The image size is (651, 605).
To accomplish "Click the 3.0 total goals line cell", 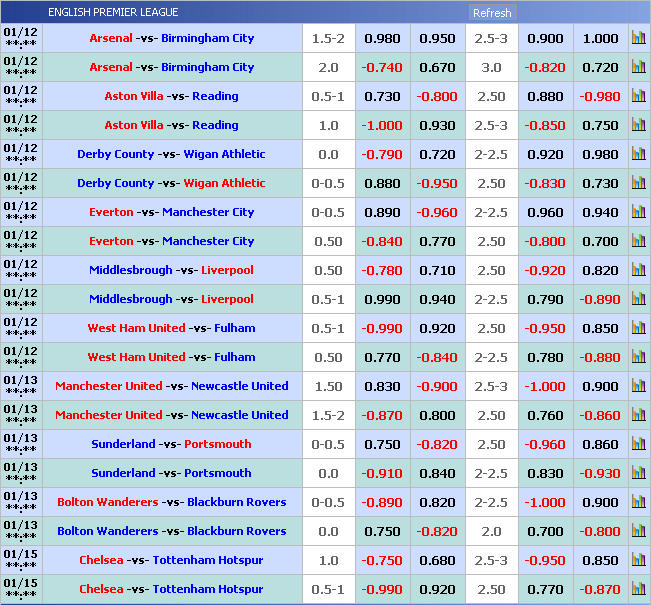I will click(x=491, y=67).
